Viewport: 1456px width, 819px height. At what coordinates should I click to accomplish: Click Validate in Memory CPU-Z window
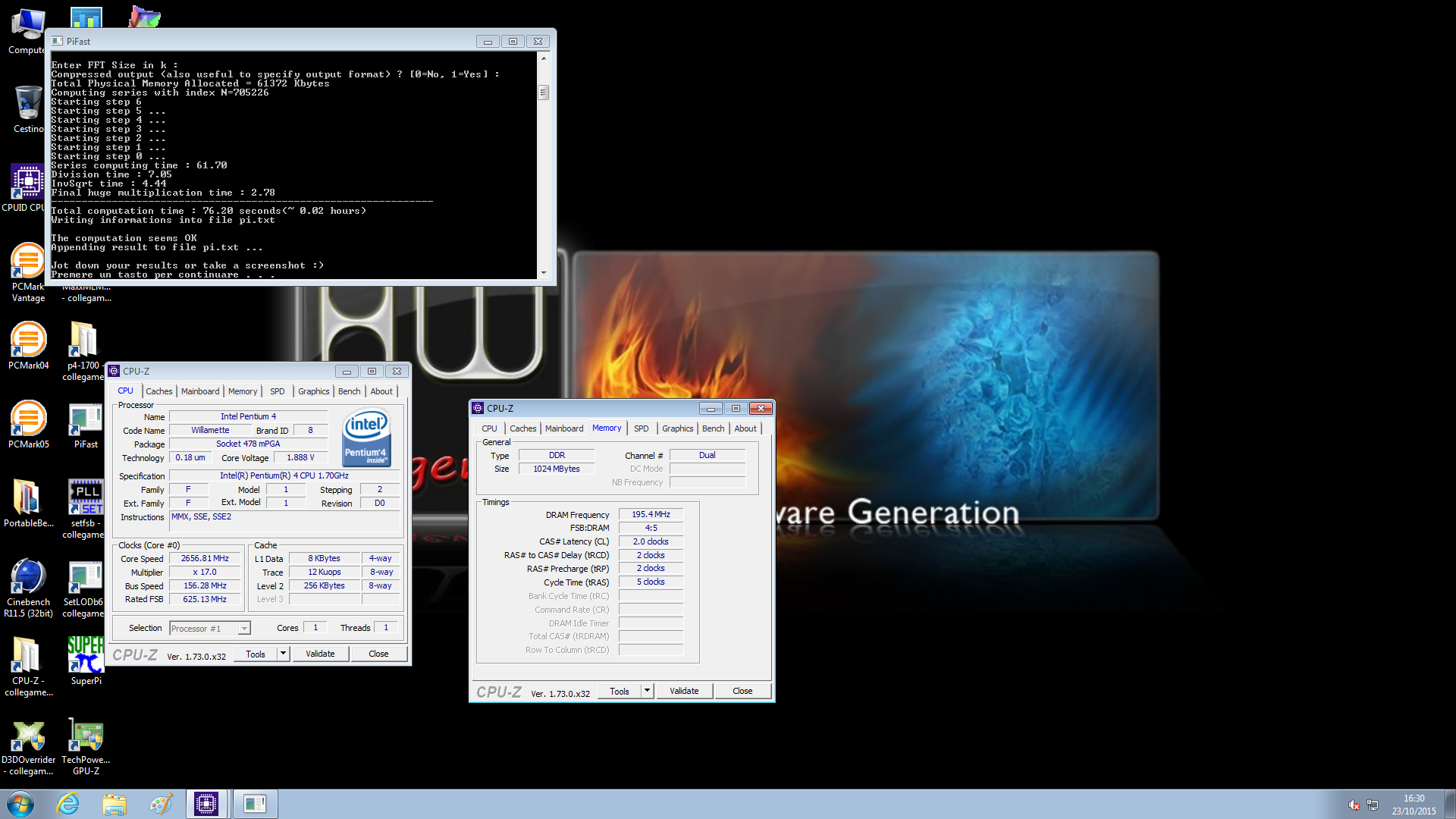[x=684, y=691]
